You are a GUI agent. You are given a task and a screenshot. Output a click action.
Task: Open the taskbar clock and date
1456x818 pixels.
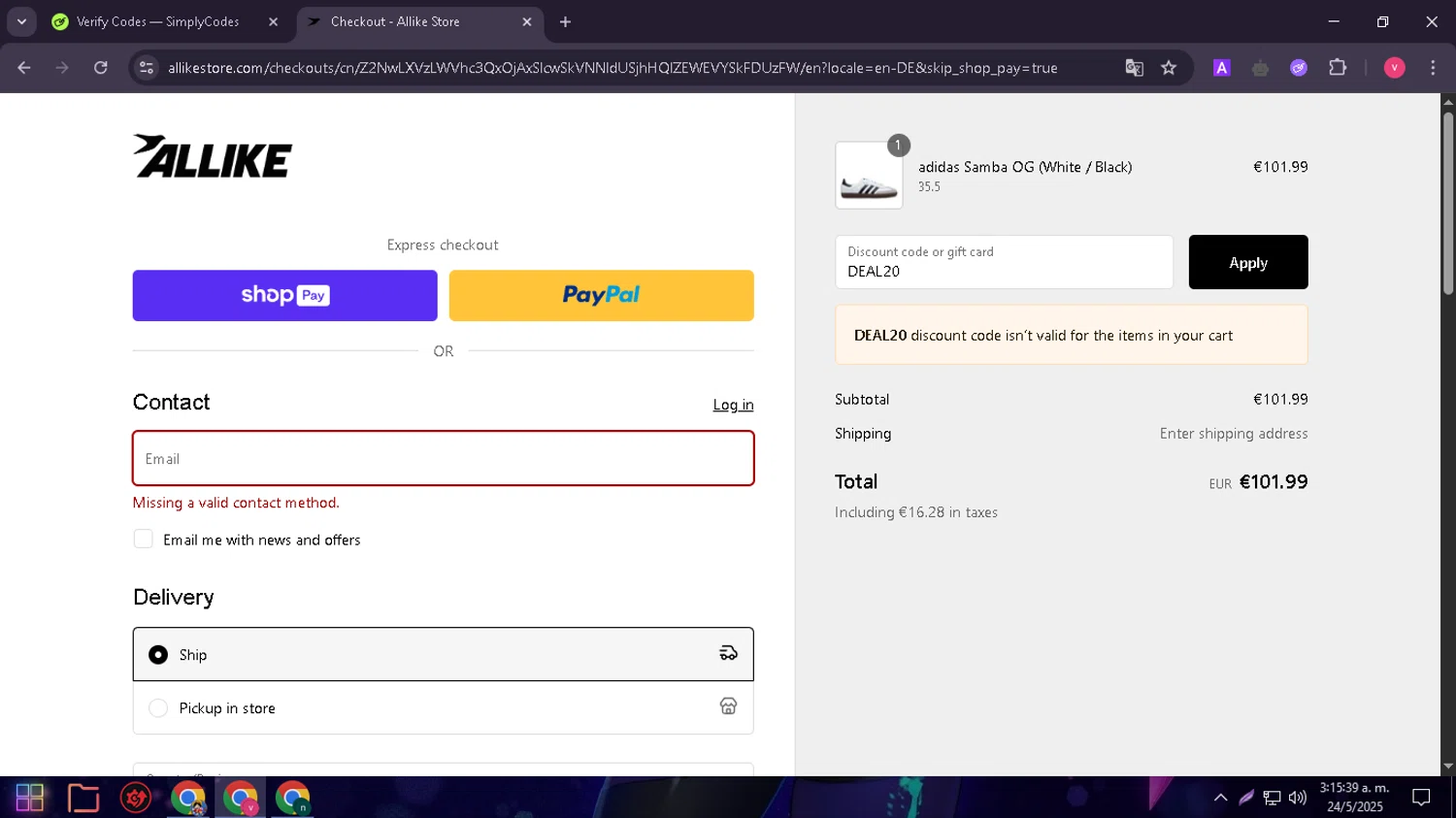(x=1354, y=798)
